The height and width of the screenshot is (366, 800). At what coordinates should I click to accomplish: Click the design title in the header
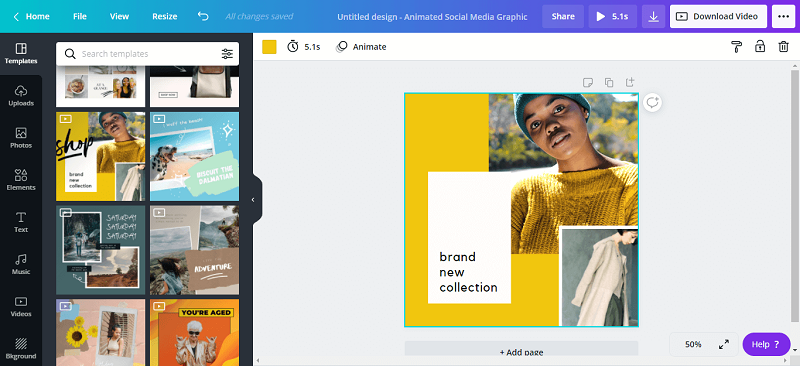pos(432,17)
